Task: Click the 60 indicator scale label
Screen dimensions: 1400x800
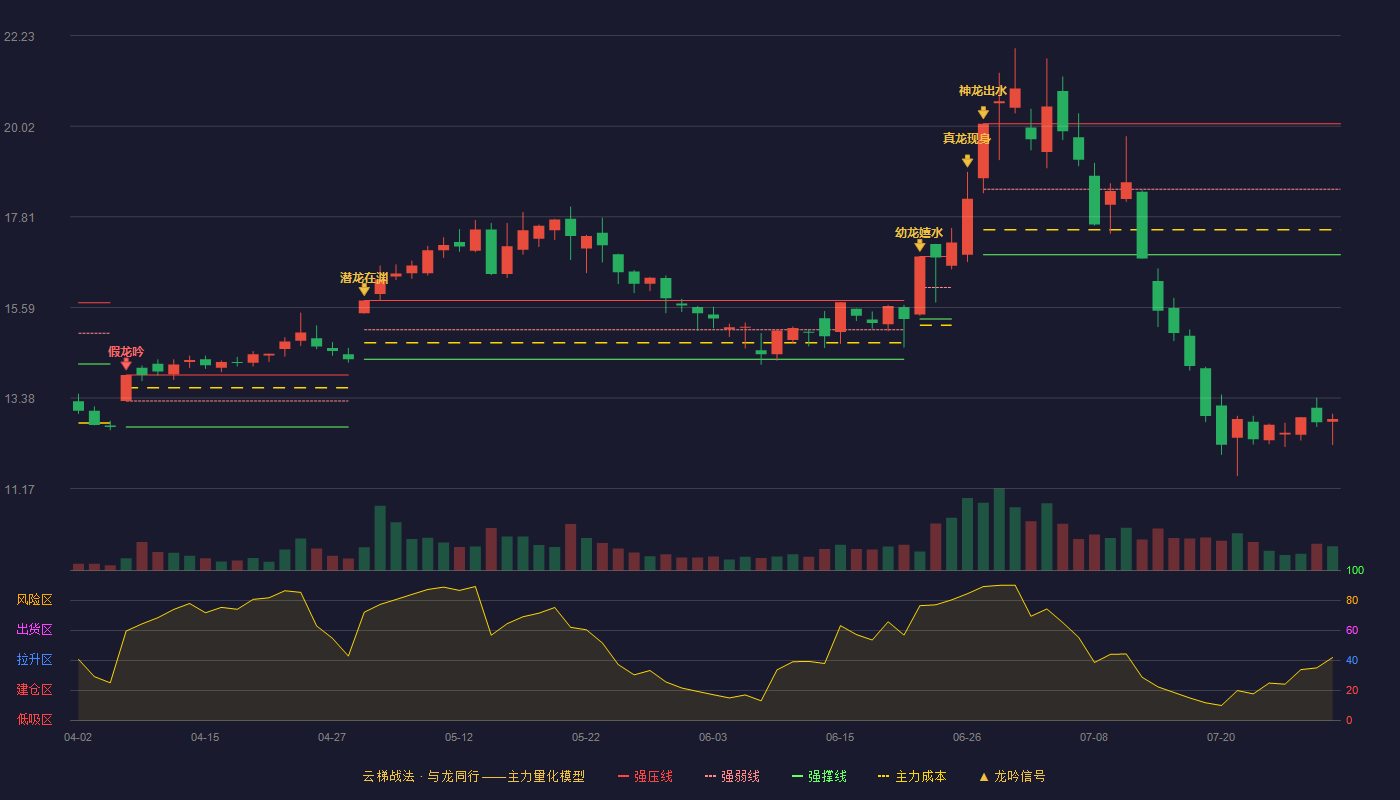Action: point(1352,630)
